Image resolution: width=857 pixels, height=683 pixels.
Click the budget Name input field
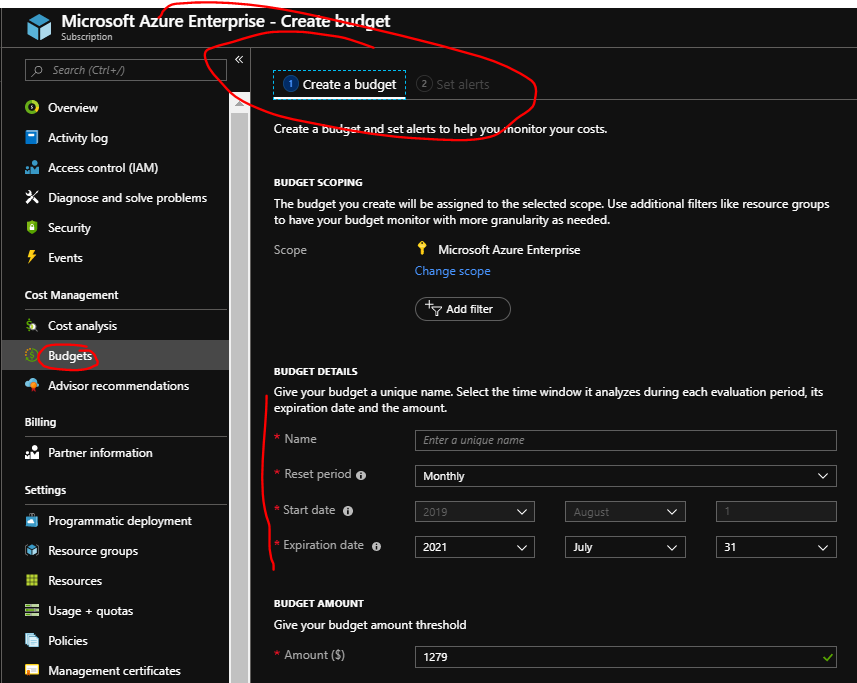click(x=625, y=440)
